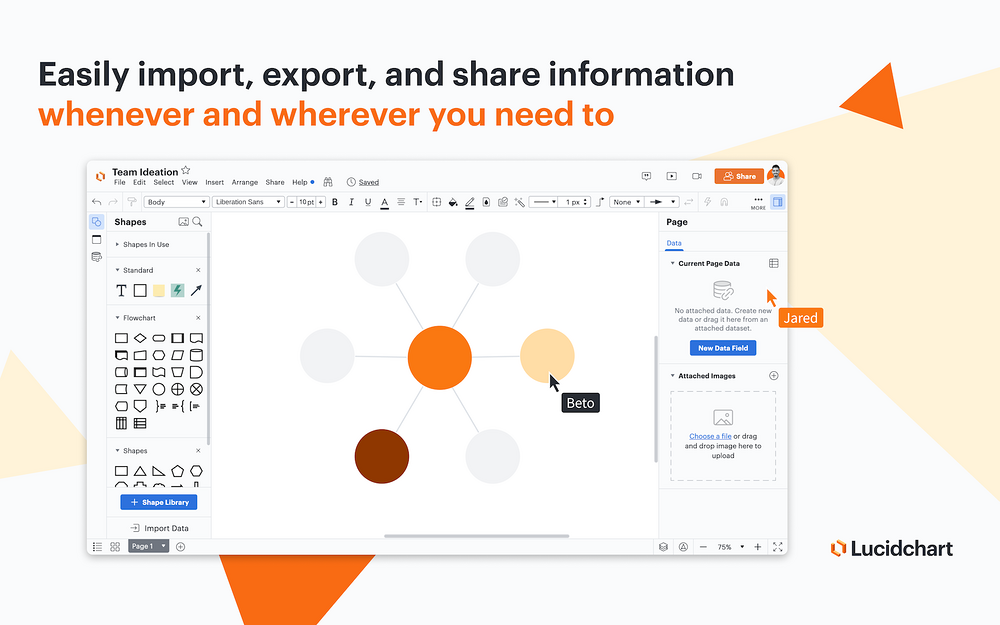This screenshot has width=1000, height=625.
Task: Click the image search icon in Shapes
Action: pyautogui.click(x=184, y=222)
